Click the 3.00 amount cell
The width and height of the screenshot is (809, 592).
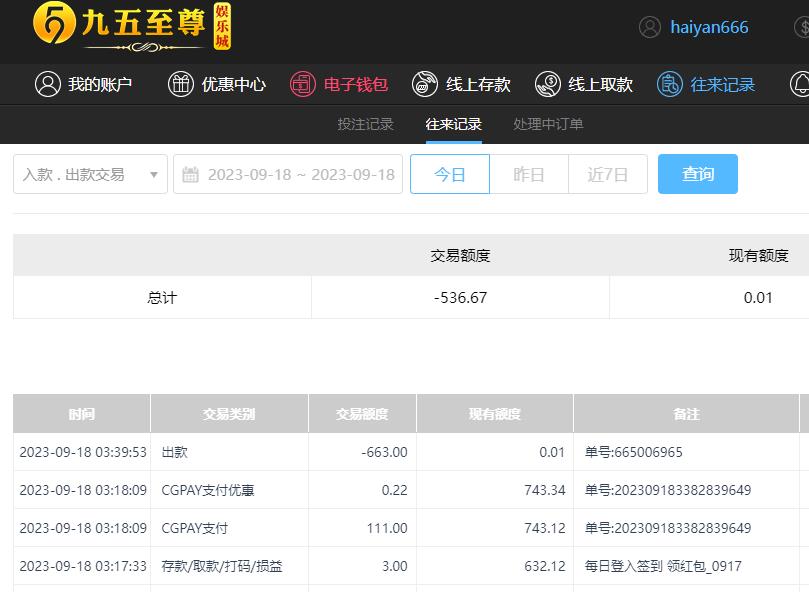tap(395, 566)
